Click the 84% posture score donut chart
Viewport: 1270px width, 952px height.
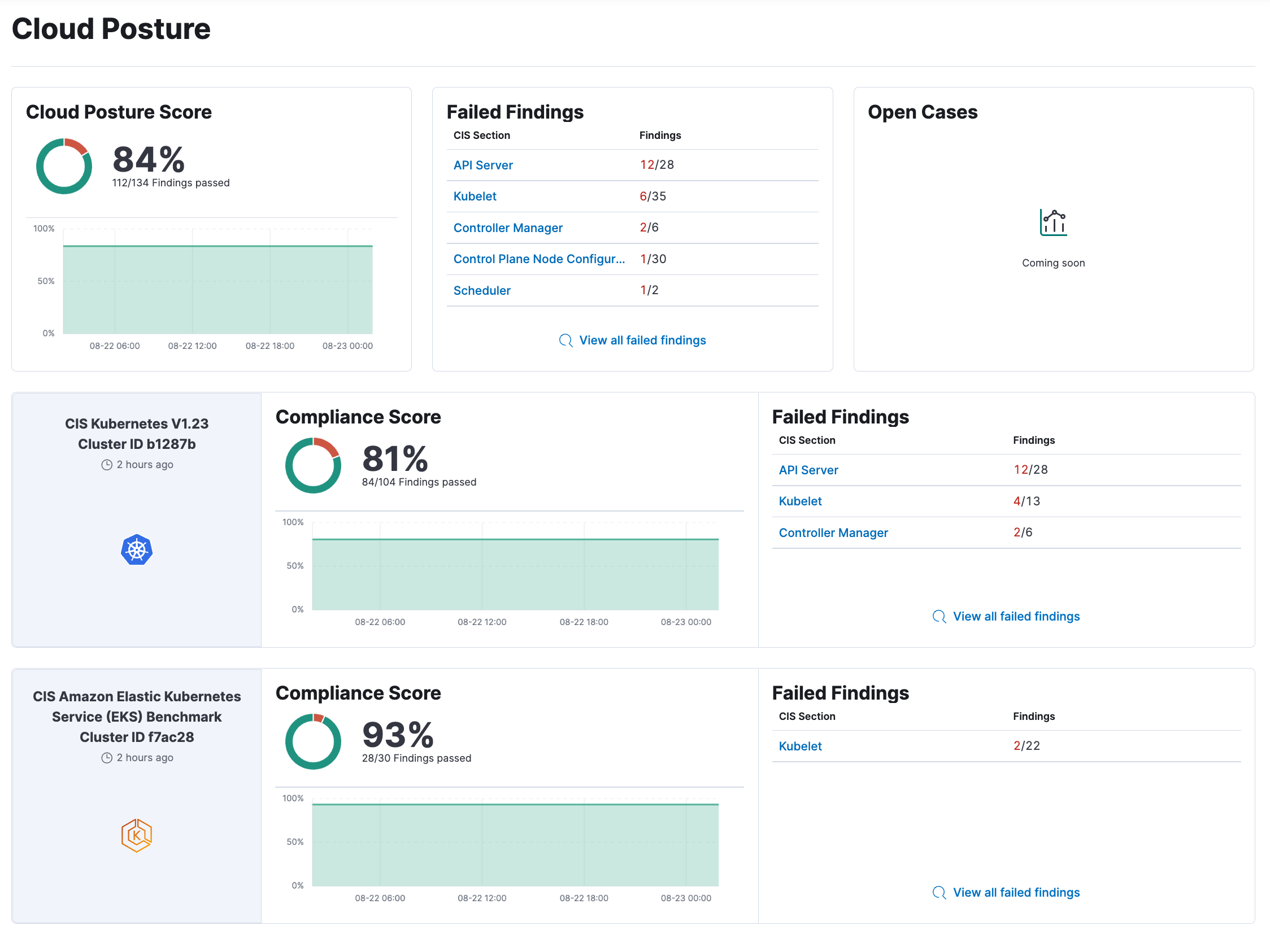click(x=64, y=166)
